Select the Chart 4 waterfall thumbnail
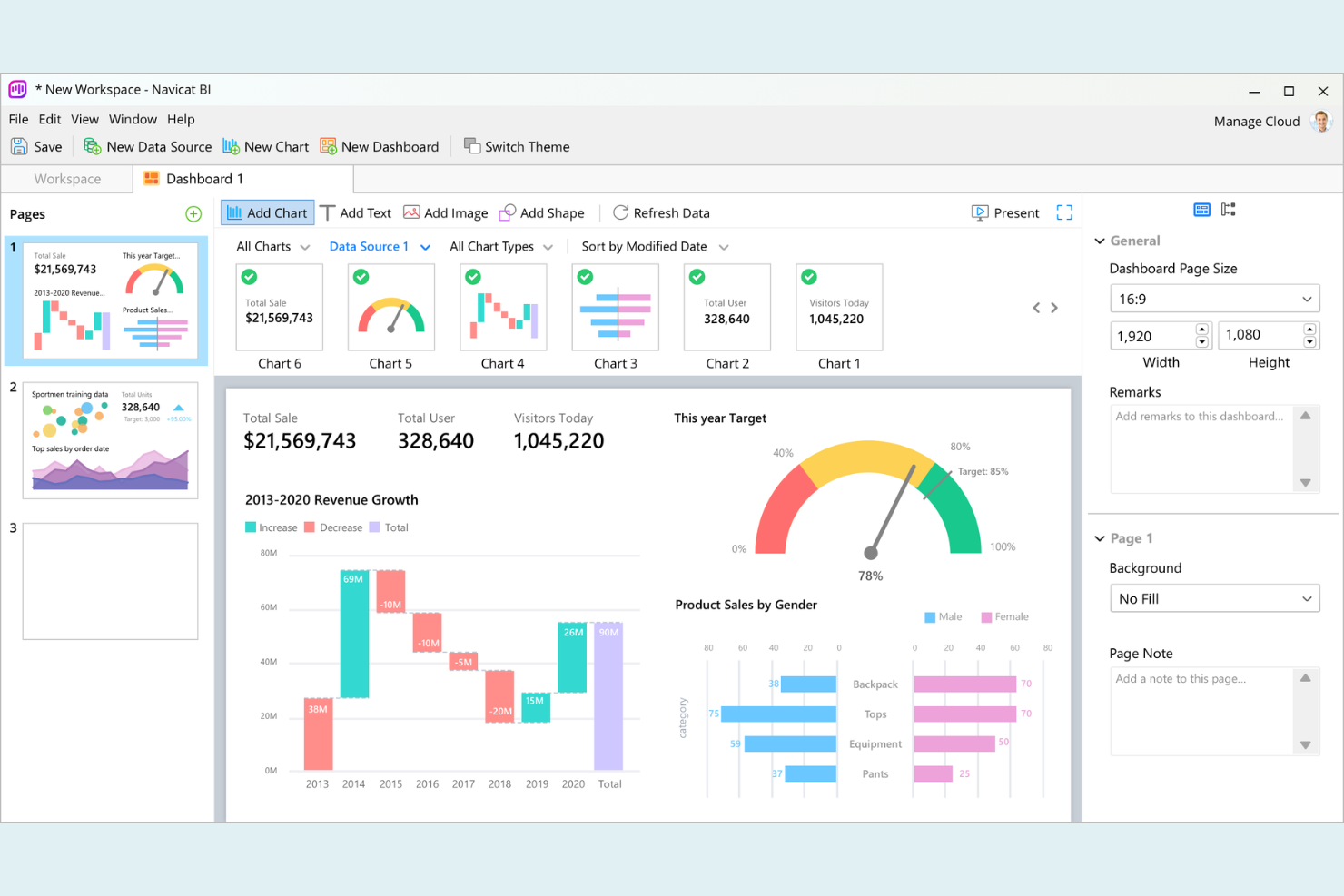 (x=503, y=308)
